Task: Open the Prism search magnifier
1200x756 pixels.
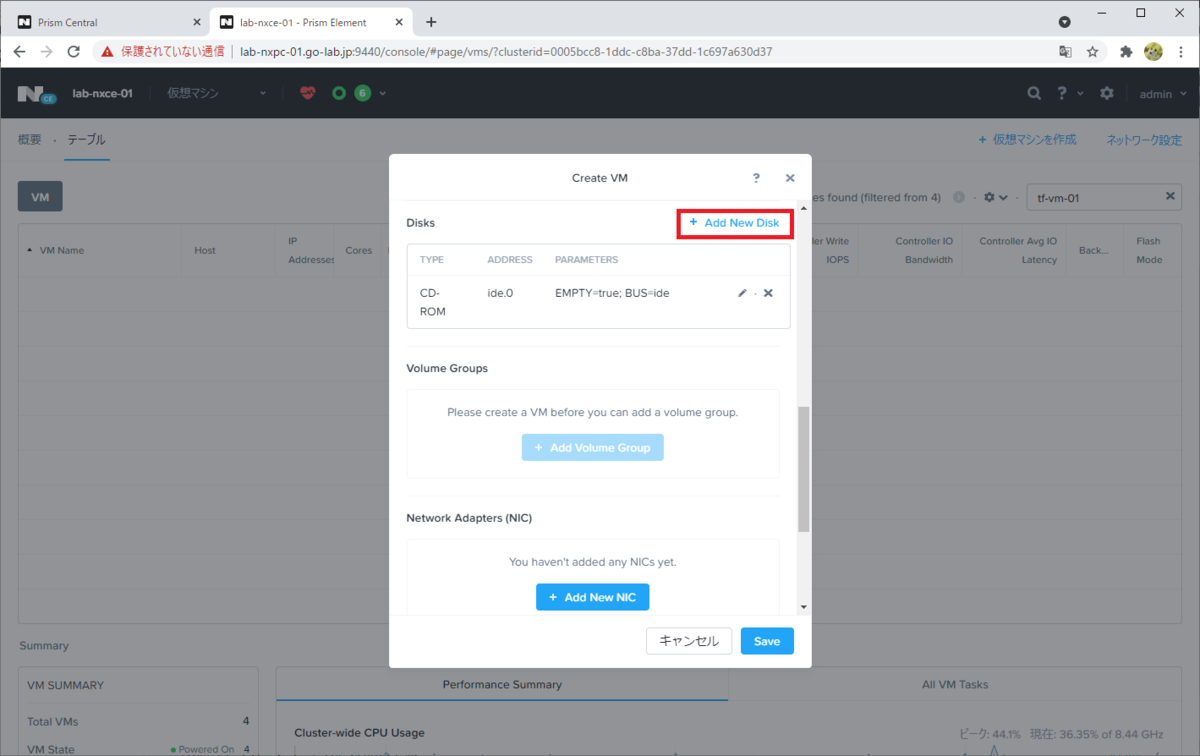Action: tap(1034, 93)
